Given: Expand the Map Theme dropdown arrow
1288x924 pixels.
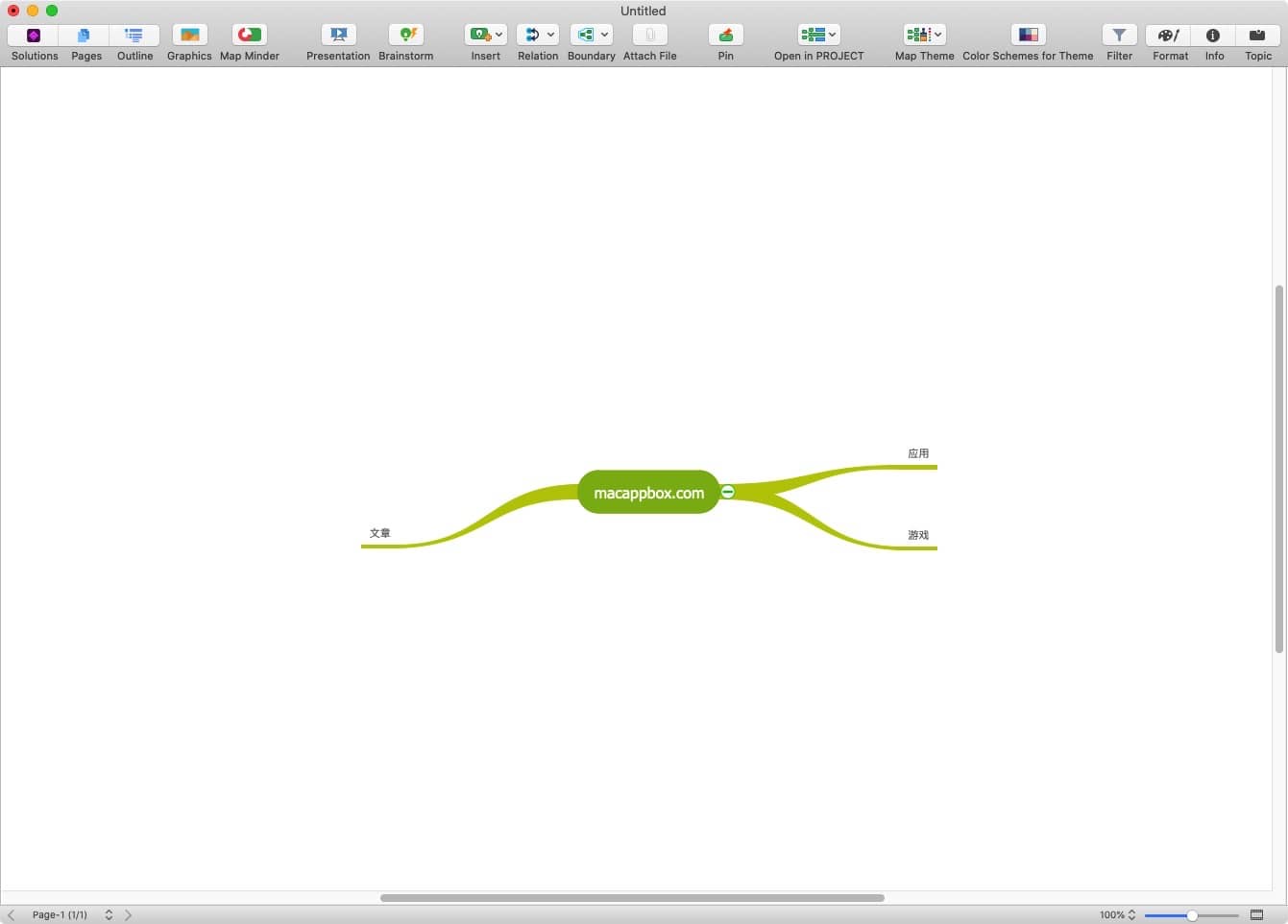Looking at the screenshot, I should (x=938, y=35).
